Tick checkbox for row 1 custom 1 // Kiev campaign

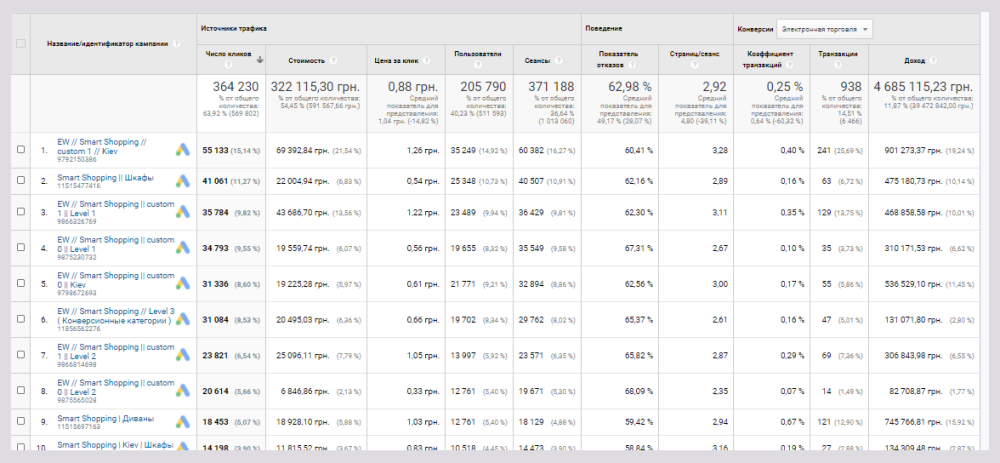(21, 150)
